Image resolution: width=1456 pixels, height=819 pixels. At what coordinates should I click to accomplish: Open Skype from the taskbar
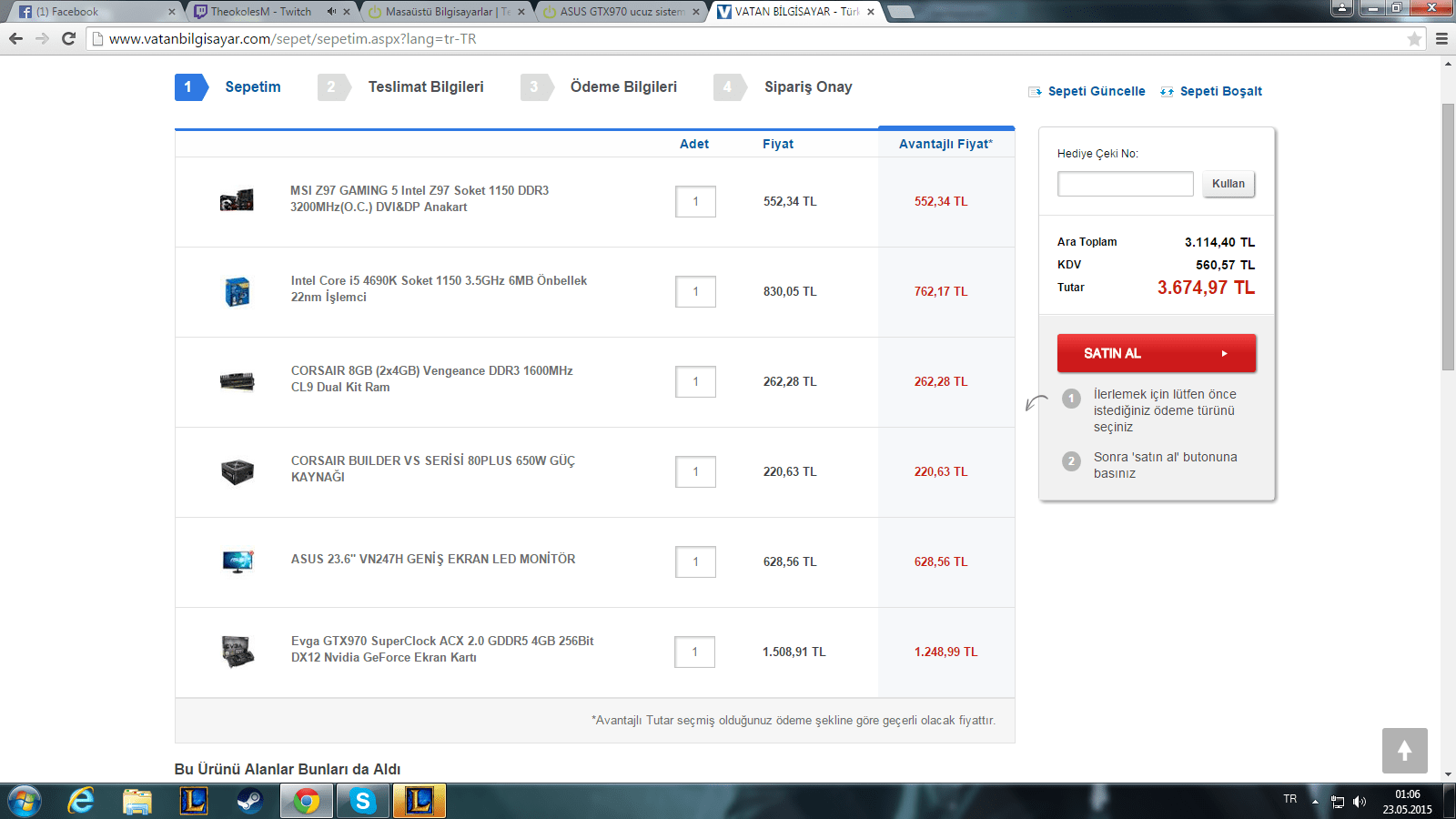pyautogui.click(x=363, y=802)
